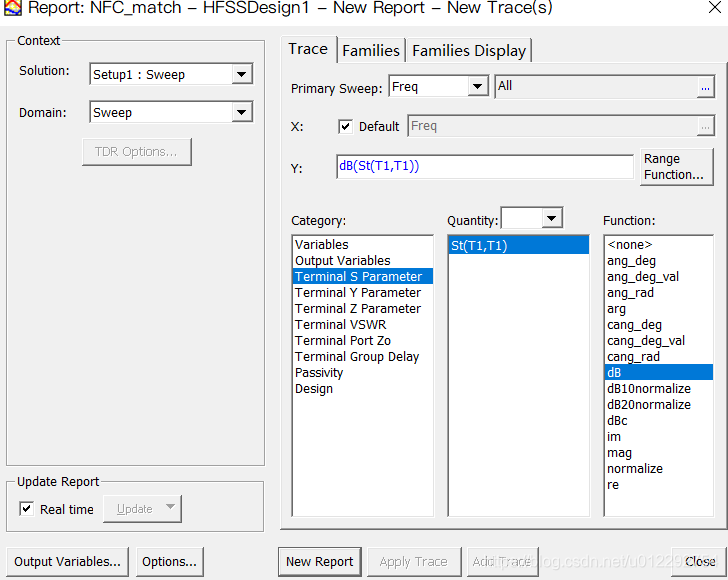
Task: Click the Y expression field dB(St(T1,T1))
Action: click(x=485, y=166)
